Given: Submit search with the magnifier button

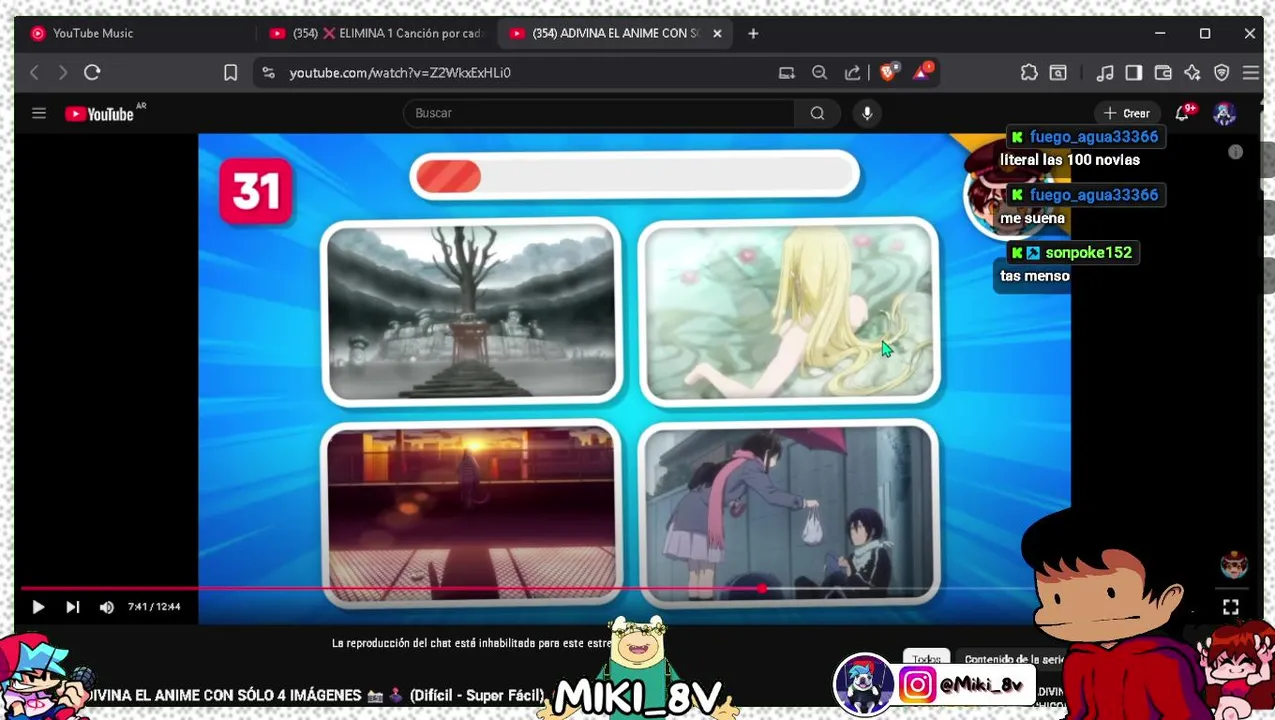Looking at the screenshot, I should pos(817,113).
